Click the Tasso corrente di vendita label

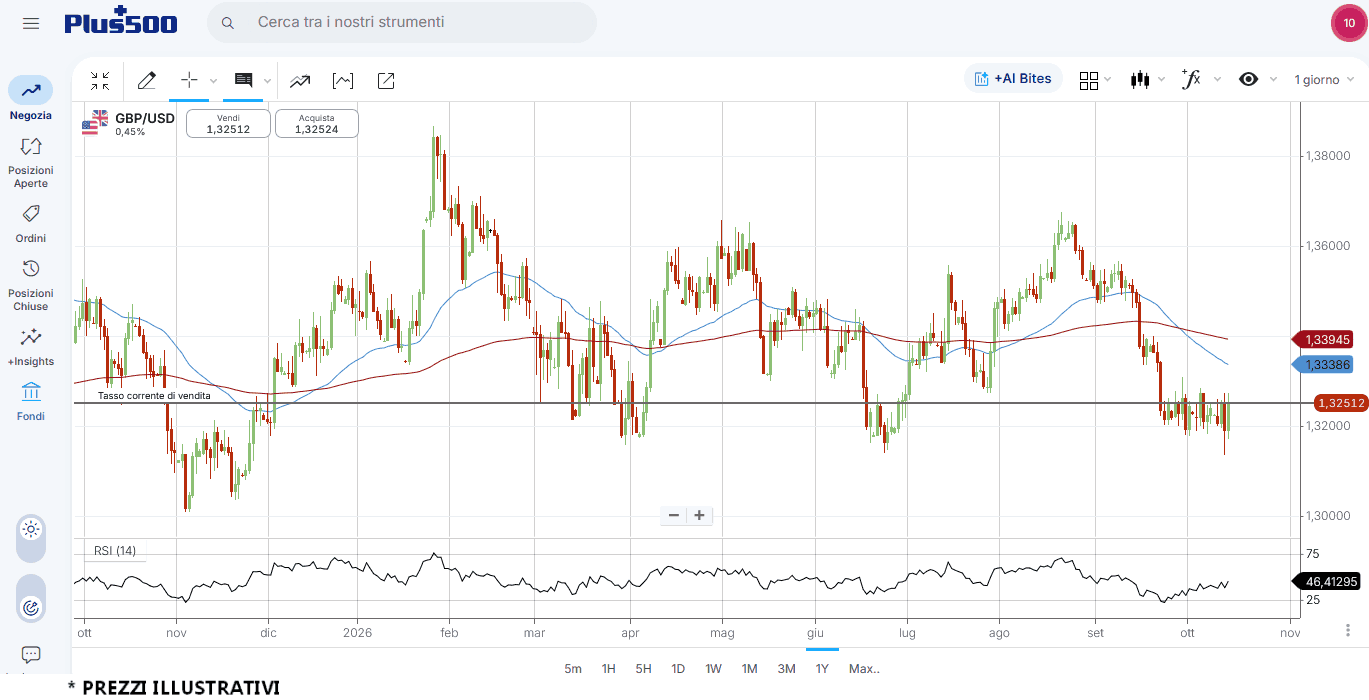click(x=154, y=396)
